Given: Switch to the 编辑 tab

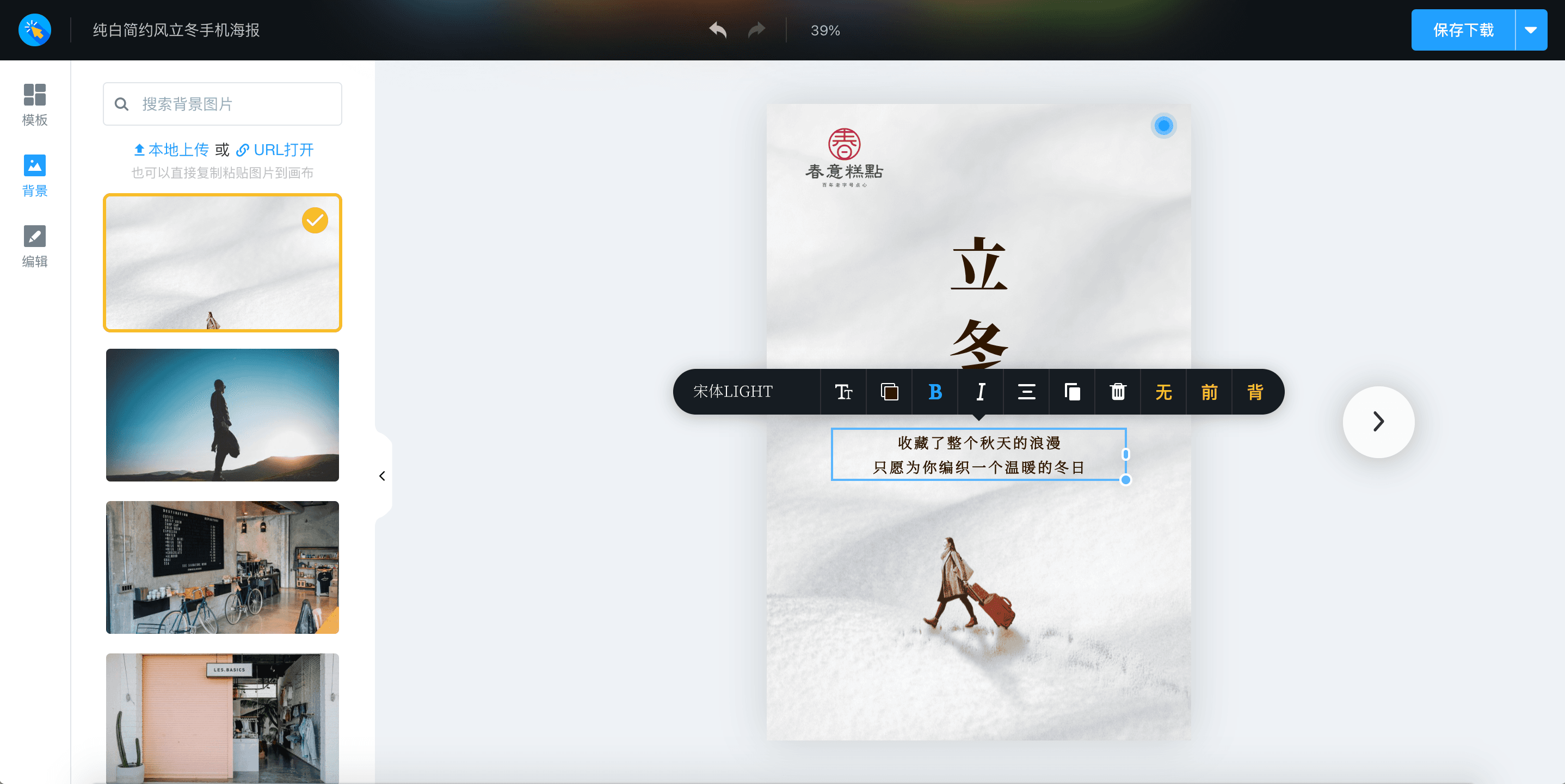Looking at the screenshot, I should [35, 246].
